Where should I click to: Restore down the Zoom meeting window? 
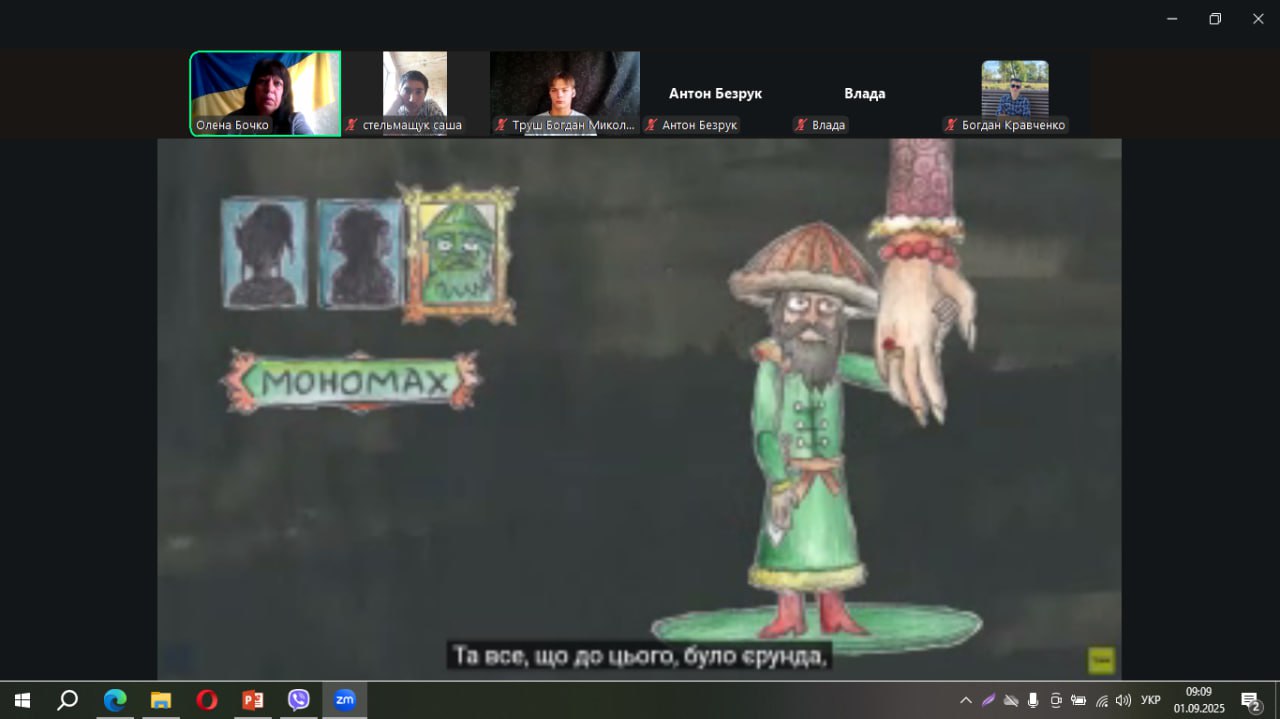pyautogui.click(x=1215, y=18)
